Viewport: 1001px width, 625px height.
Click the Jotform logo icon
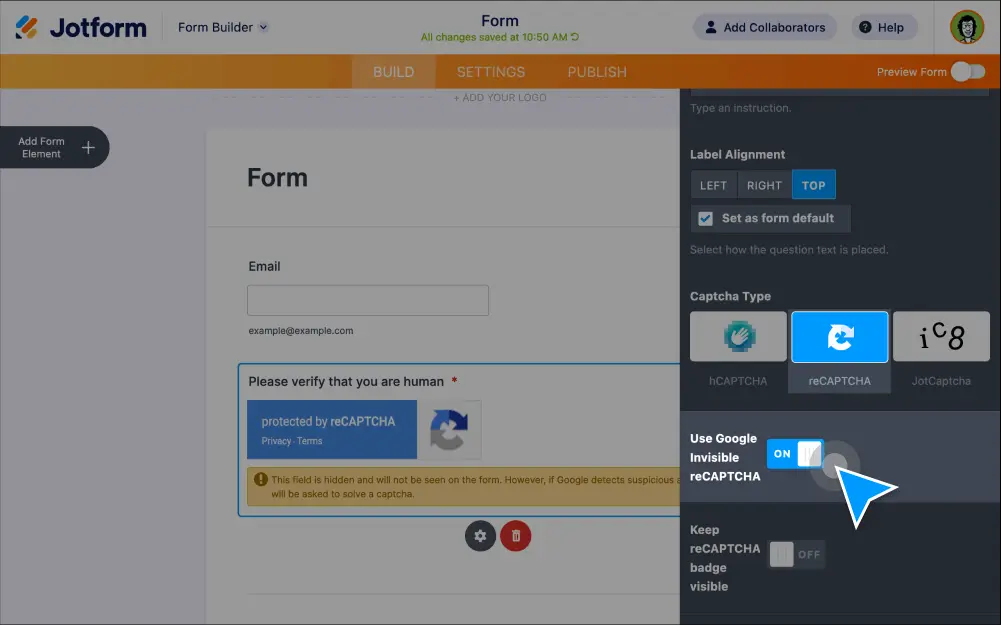point(27,27)
